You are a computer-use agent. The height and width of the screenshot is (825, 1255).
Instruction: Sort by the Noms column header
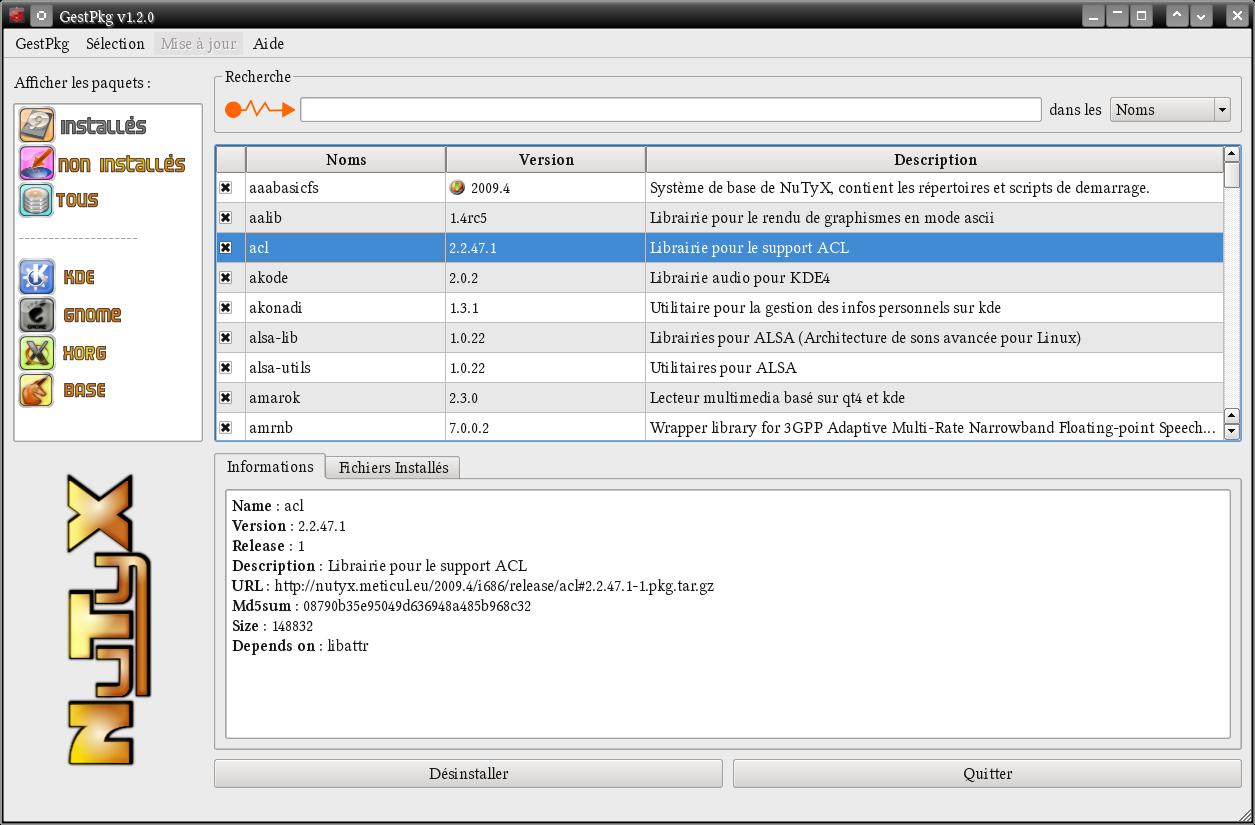346,159
